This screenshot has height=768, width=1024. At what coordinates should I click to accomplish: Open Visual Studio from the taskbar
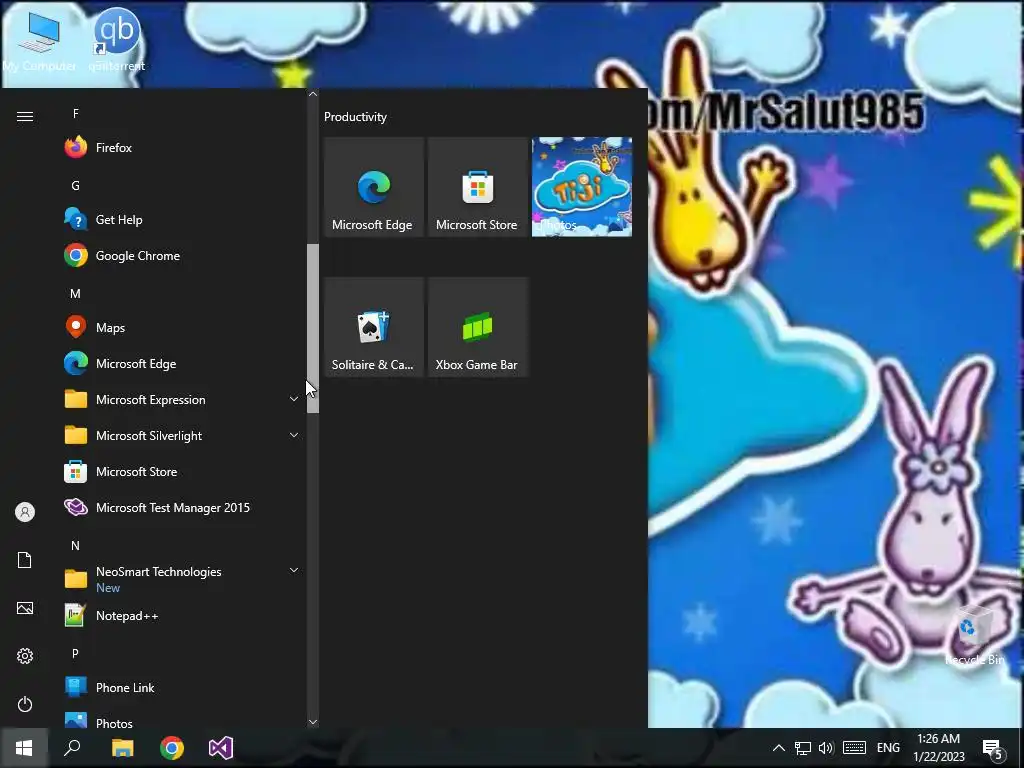point(221,748)
